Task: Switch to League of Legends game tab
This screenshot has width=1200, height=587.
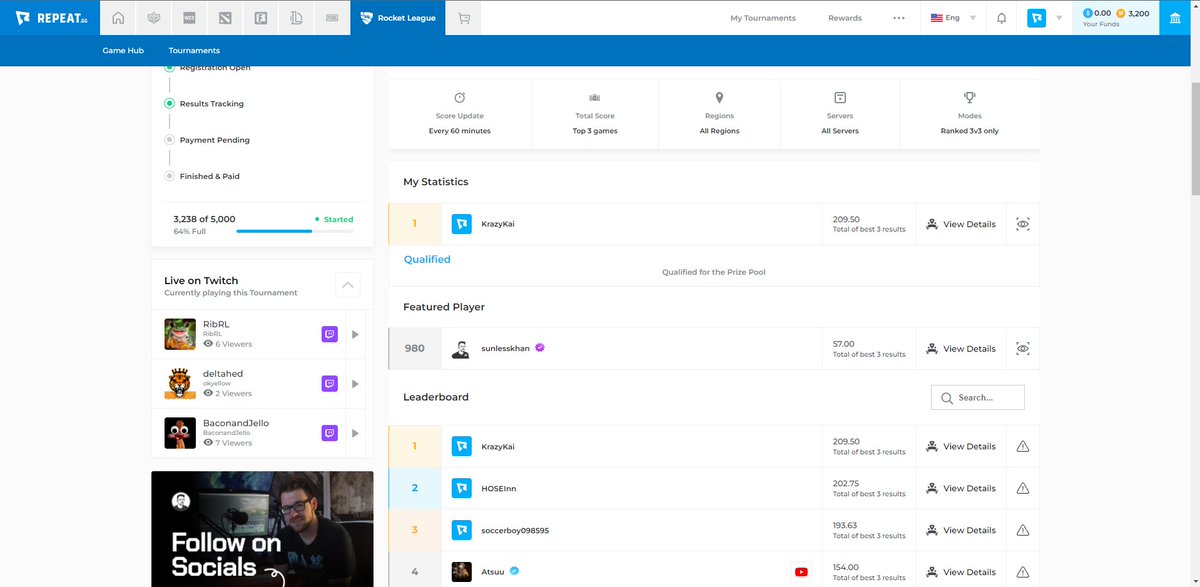Action: point(295,18)
